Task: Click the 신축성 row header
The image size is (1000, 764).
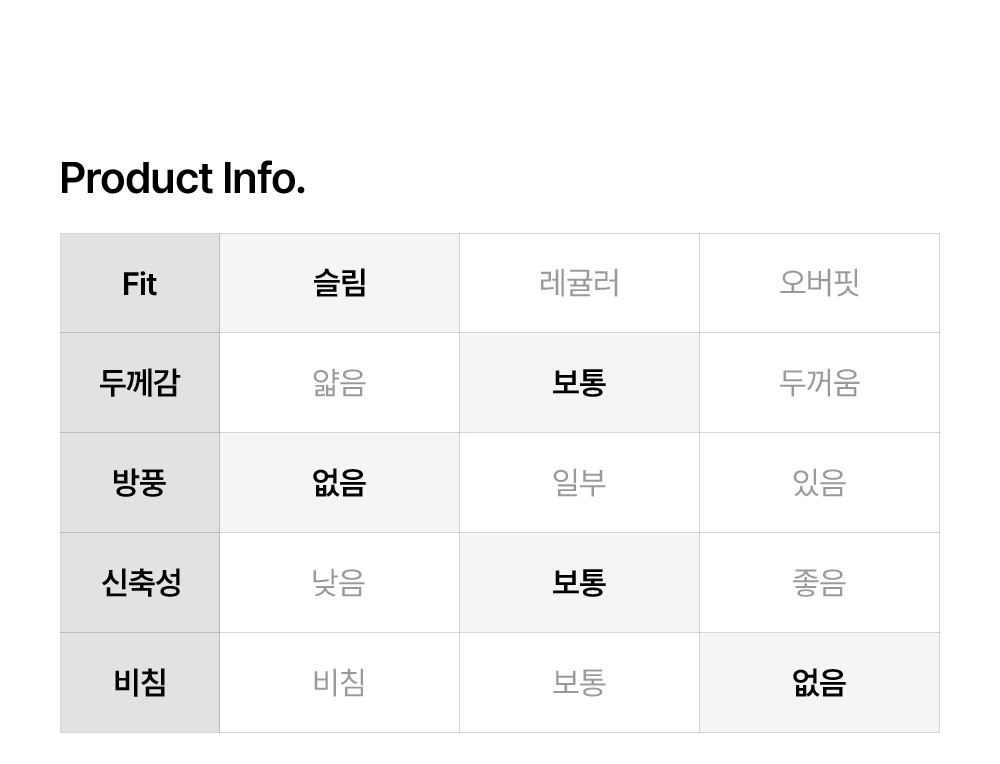Action: 140,583
